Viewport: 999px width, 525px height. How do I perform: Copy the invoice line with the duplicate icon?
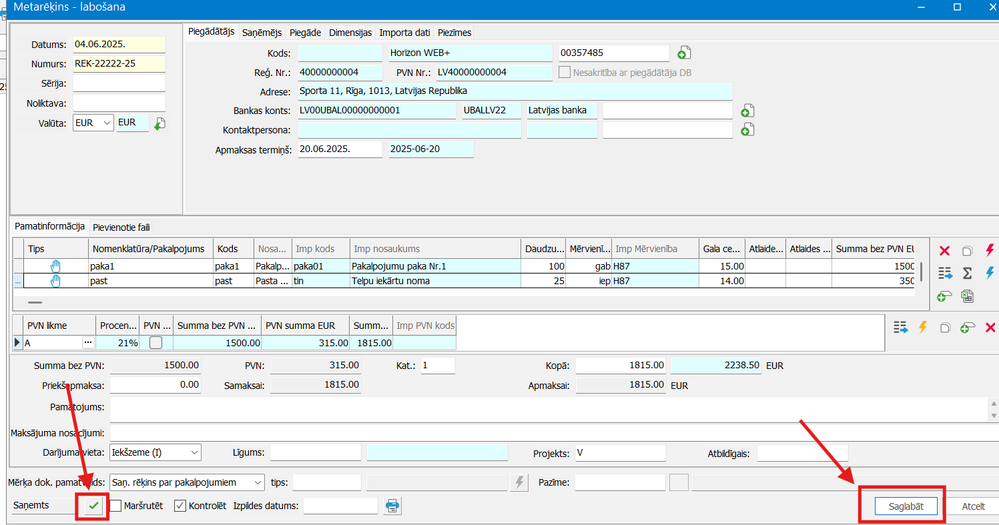click(967, 251)
